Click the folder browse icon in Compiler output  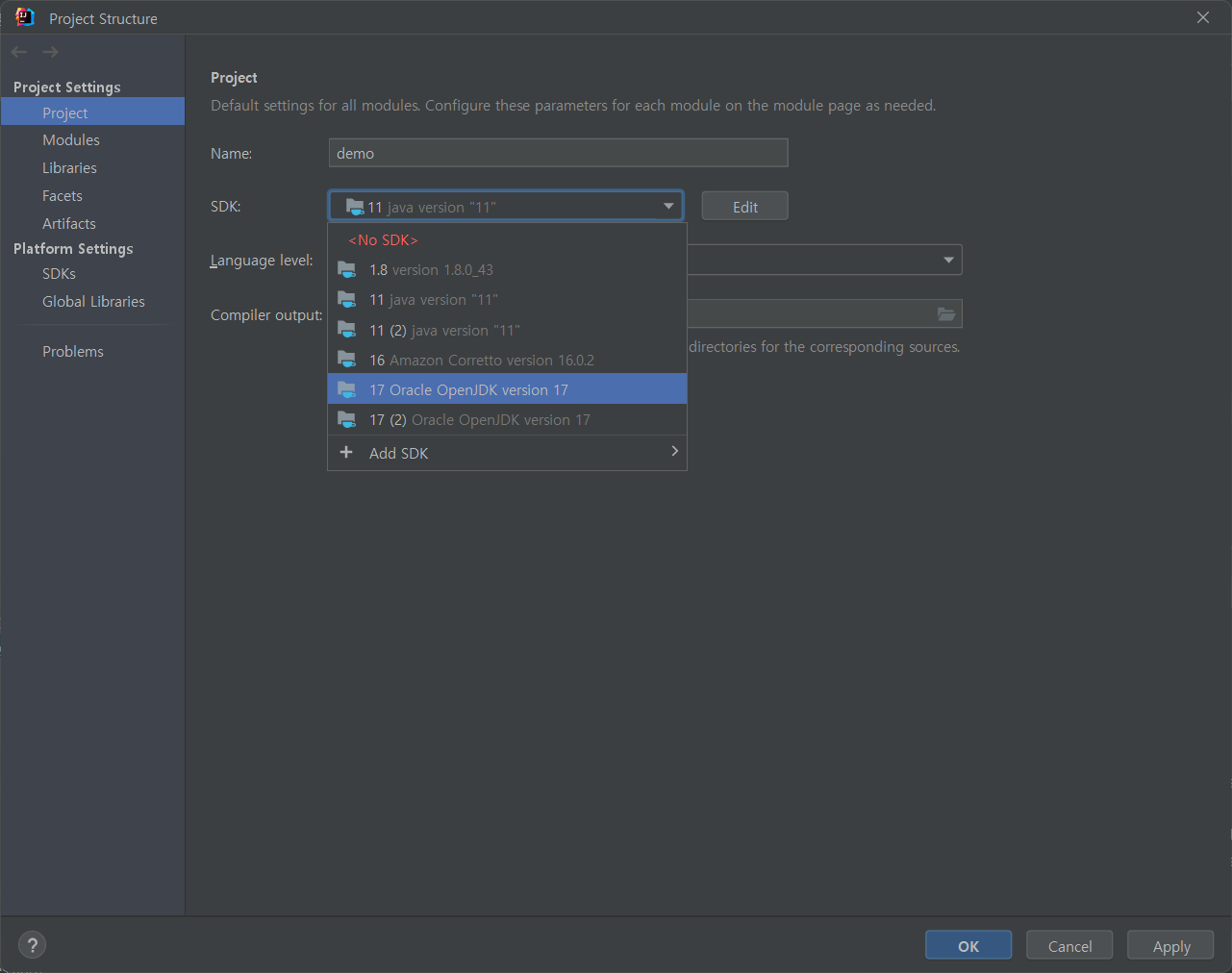point(946,314)
